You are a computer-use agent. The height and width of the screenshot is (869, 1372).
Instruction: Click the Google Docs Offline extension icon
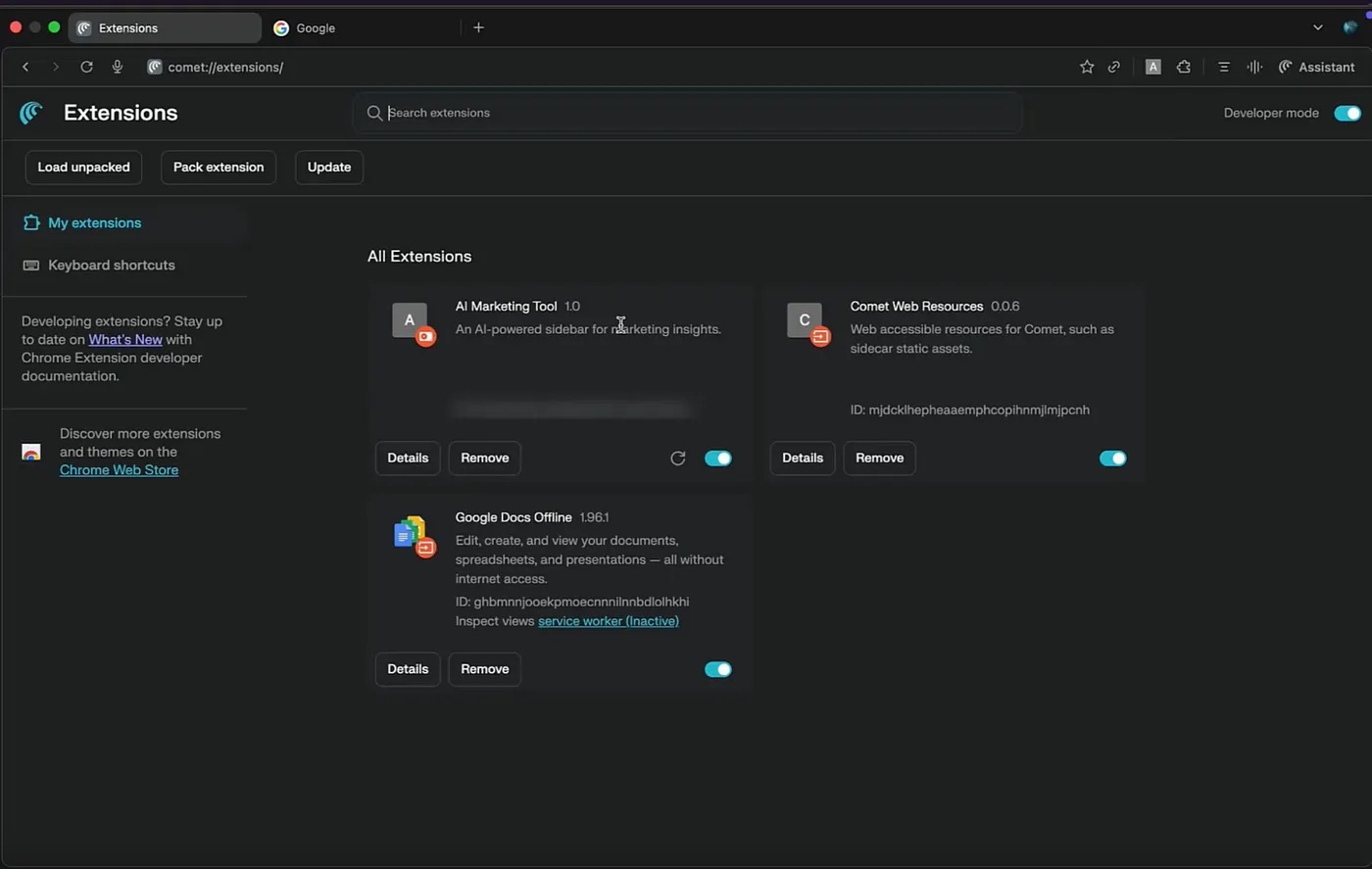pos(413,535)
